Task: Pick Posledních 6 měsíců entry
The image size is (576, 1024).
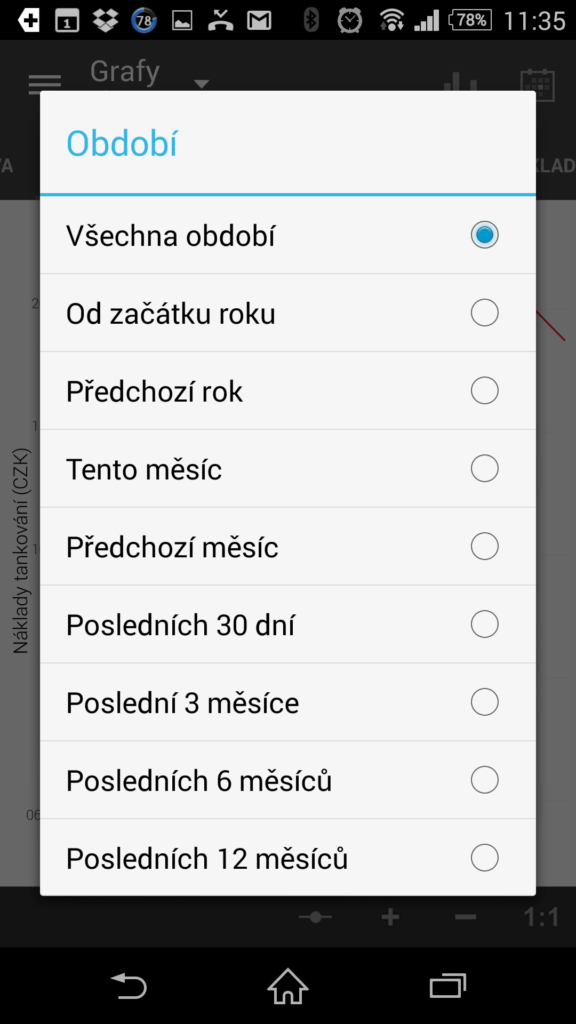Action: click(x=287, y=780)
